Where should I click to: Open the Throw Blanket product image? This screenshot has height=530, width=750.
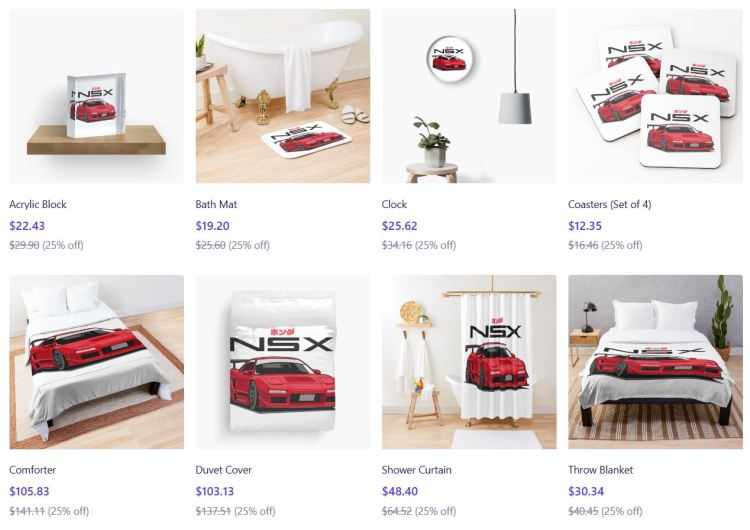pyautogui.click(x=655, y=362)
